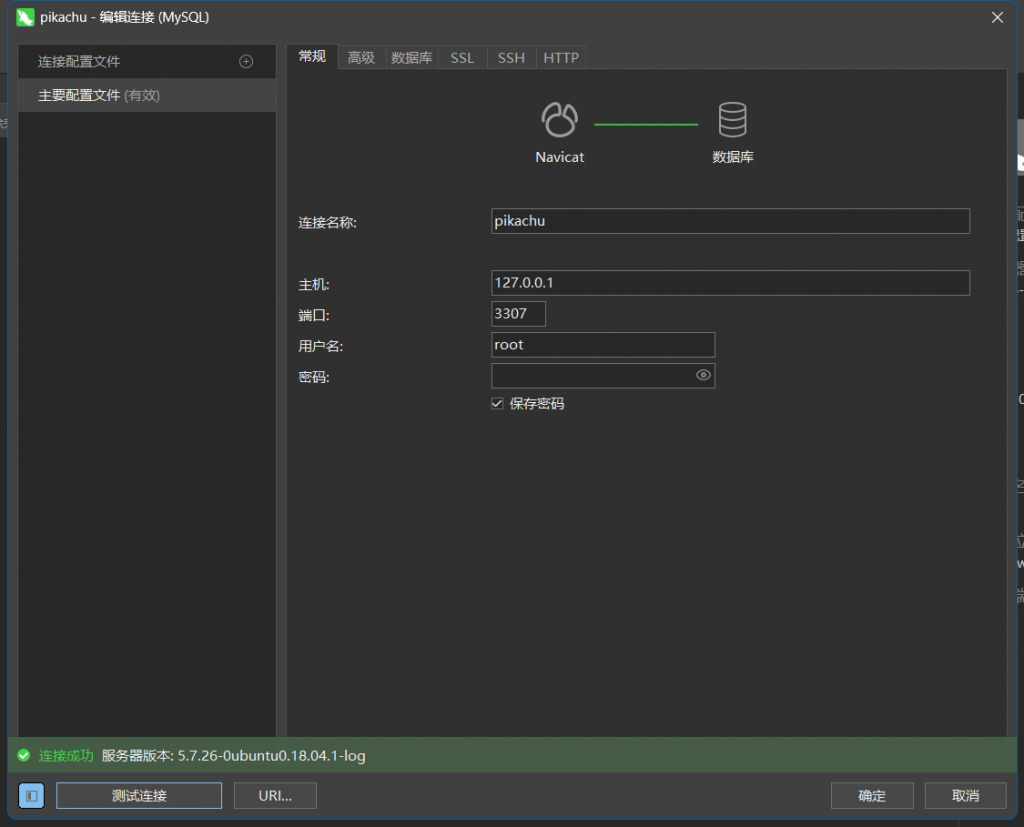Uncheck the 保存密码 checkbox

497,403
